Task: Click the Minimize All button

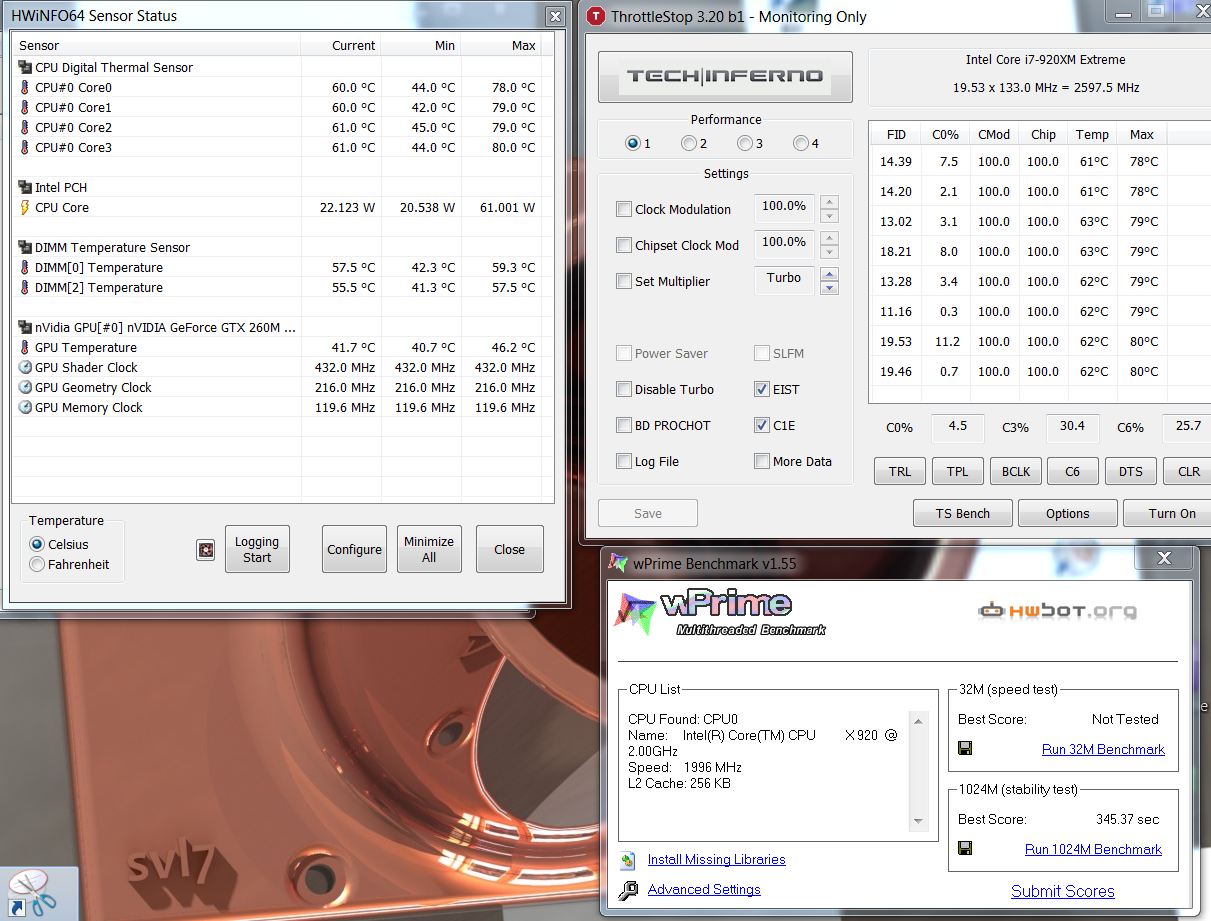Action: [x=429, y=549]
